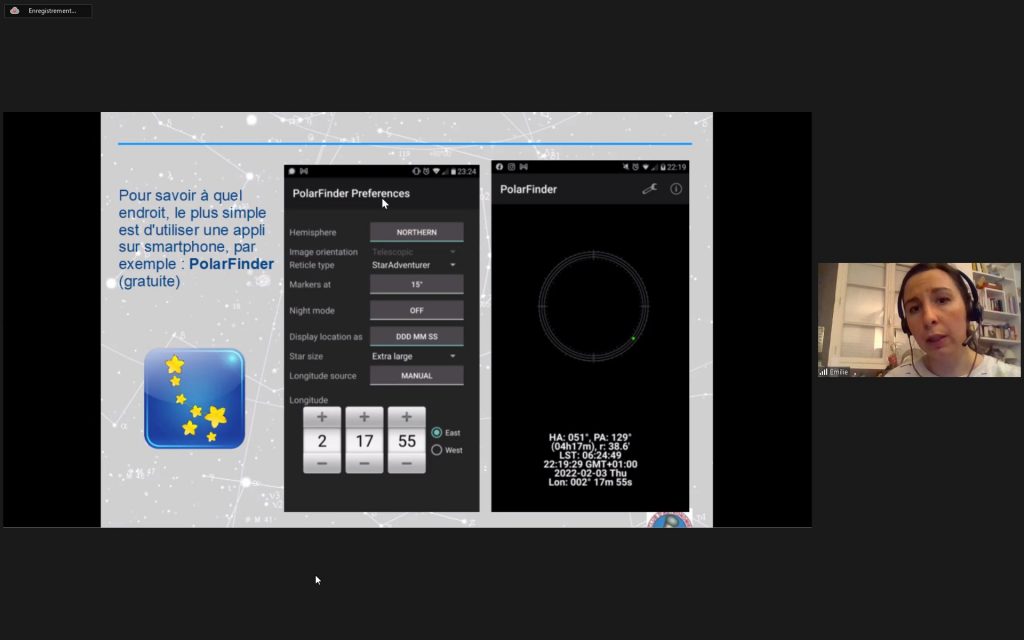Open PolarFinder settings via the wrench icon
The width and height of the screenshot is (1024, 640).
coord(649,189)
